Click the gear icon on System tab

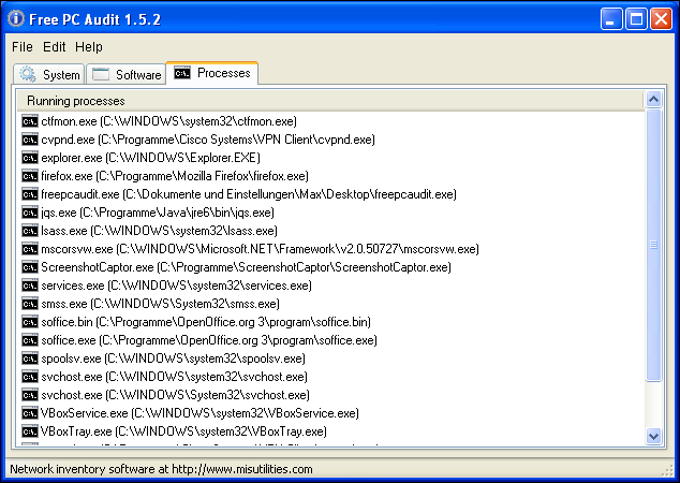[28, 74]
